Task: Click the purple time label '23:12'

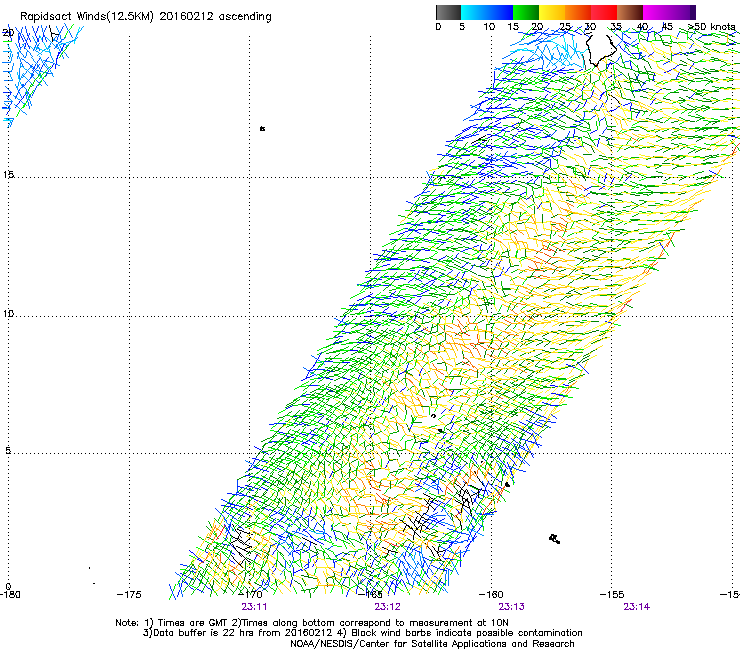Action: pyautogui.click(x=387, y=607)
